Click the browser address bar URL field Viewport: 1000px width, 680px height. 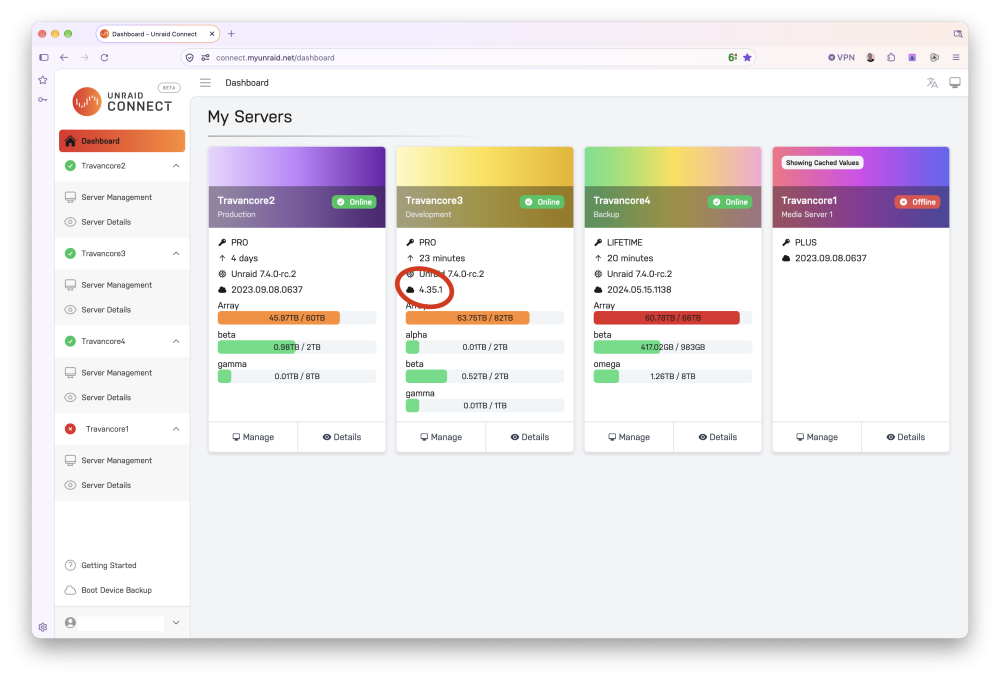469,57
